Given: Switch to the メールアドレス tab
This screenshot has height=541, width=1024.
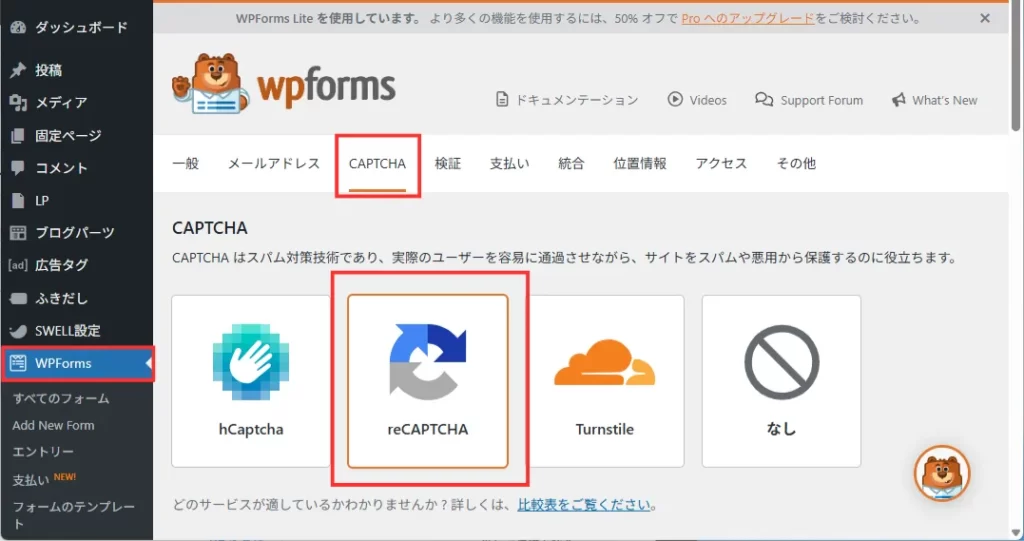Looking at the screenshot, I should coord(274,163).
